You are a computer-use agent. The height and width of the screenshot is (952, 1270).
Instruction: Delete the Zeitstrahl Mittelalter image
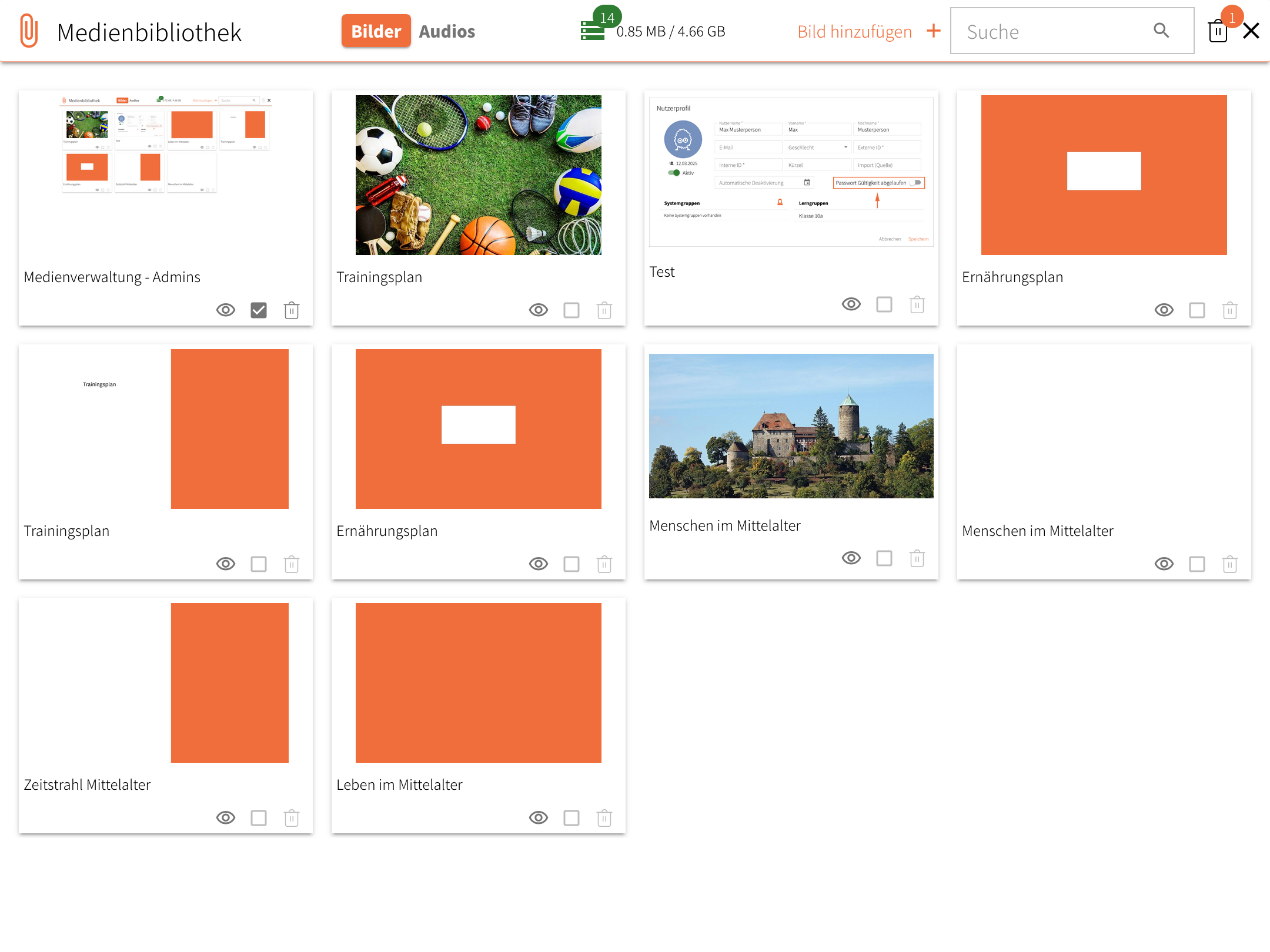pyautogui.click(x=292, y=818)
